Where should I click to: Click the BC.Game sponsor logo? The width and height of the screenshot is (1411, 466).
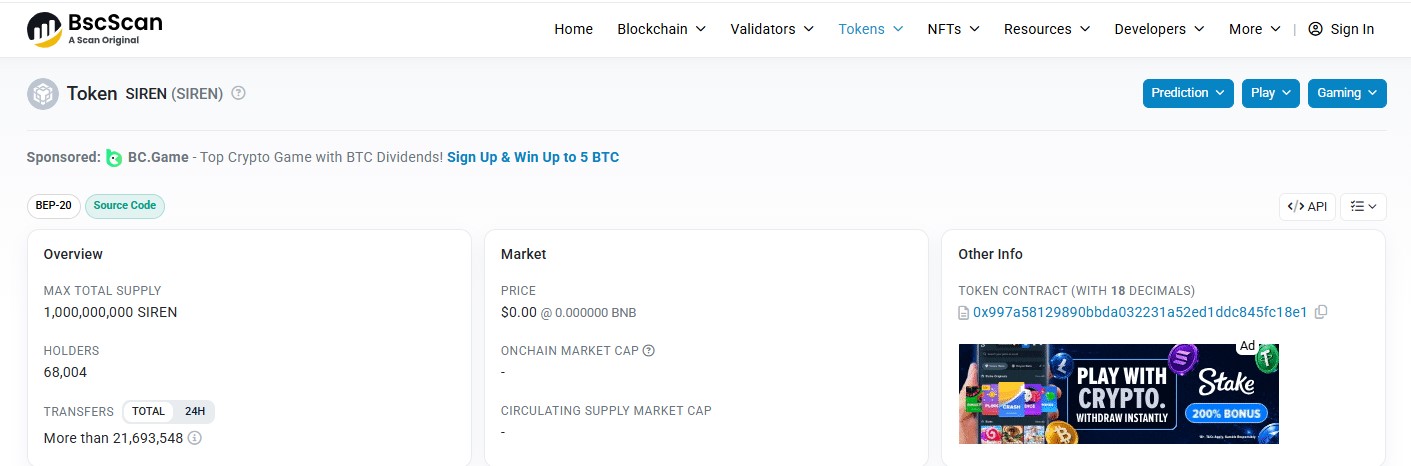coord(114,157)
